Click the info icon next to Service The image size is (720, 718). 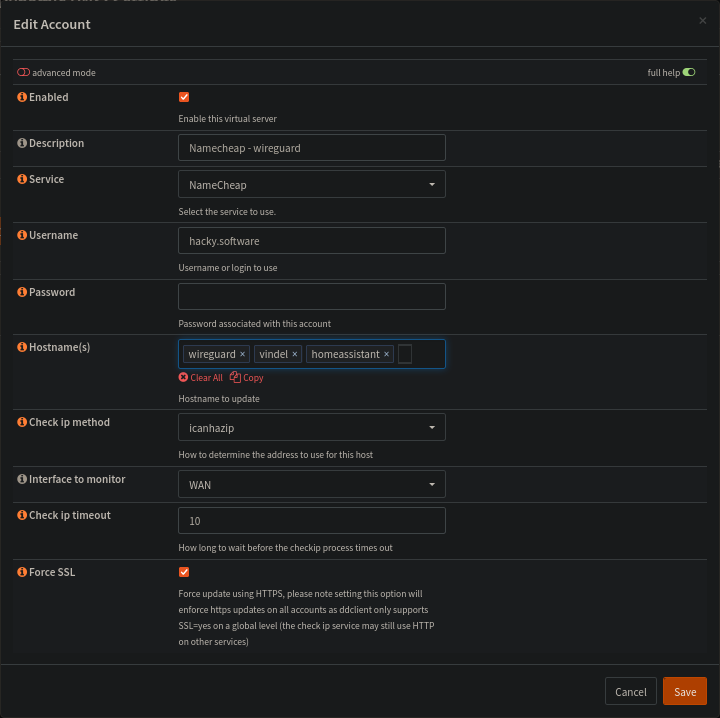pos(22,179)
